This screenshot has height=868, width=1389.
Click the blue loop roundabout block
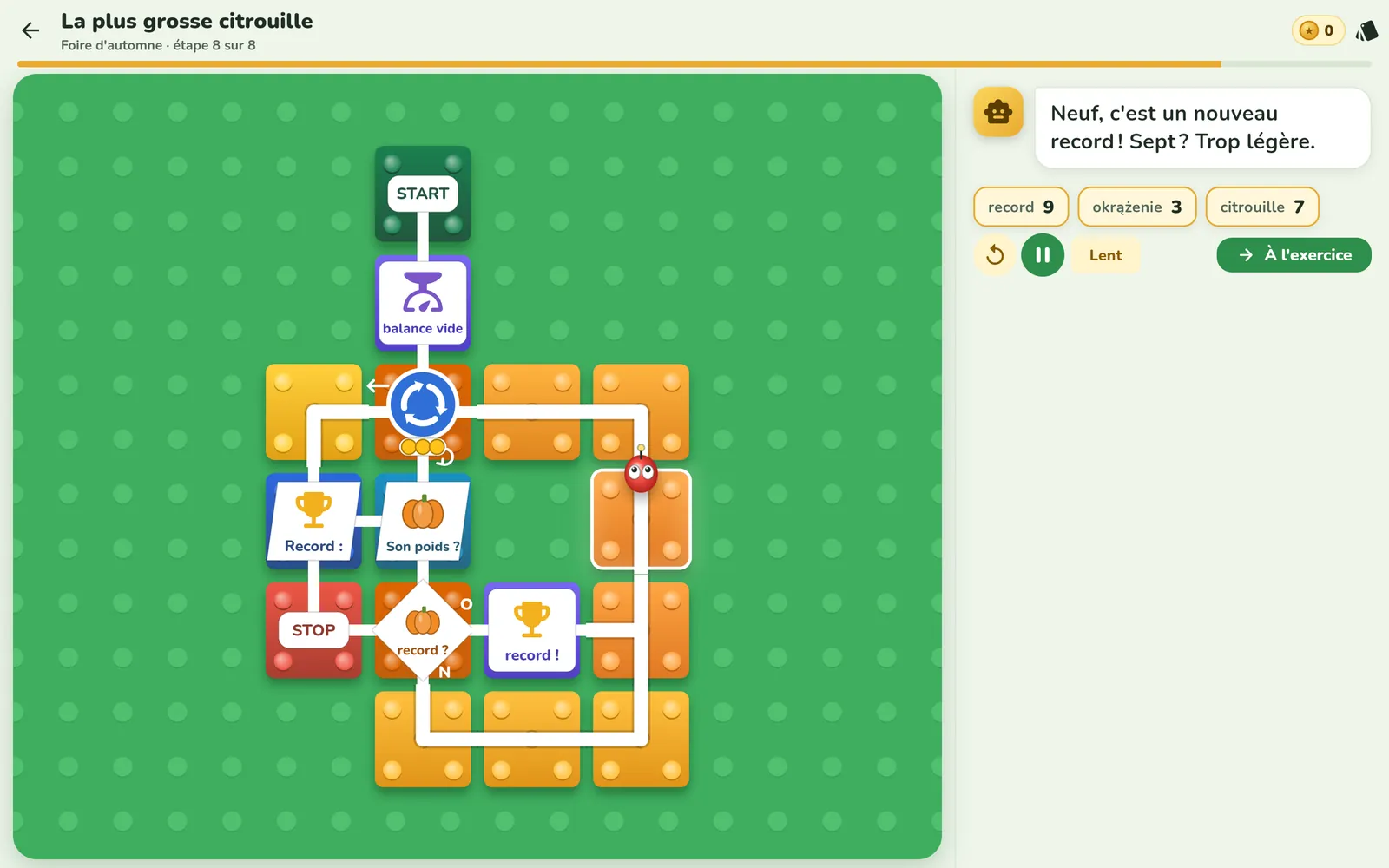423,404
